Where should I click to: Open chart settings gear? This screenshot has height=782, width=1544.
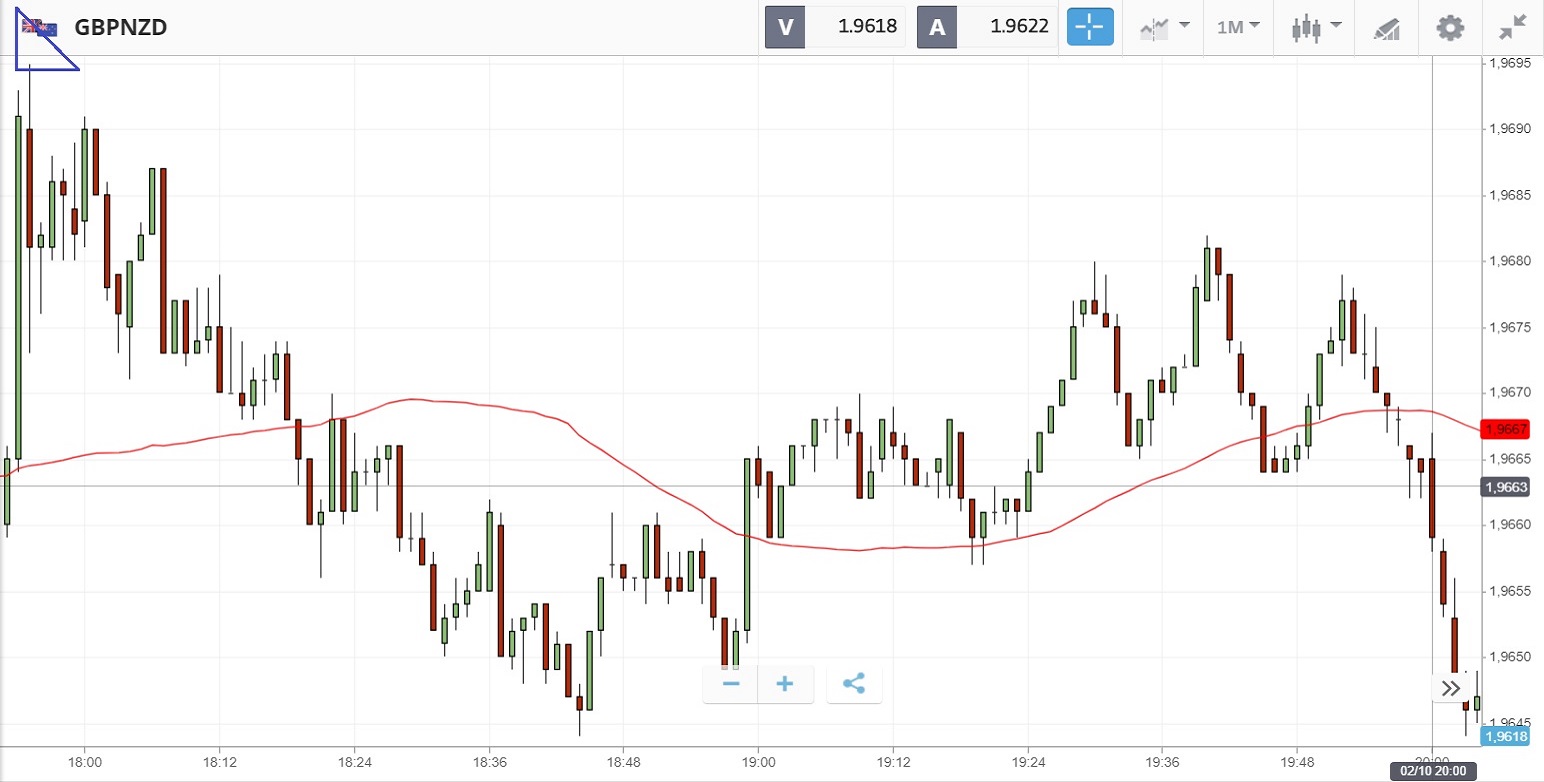click(x=1449, y=27)
